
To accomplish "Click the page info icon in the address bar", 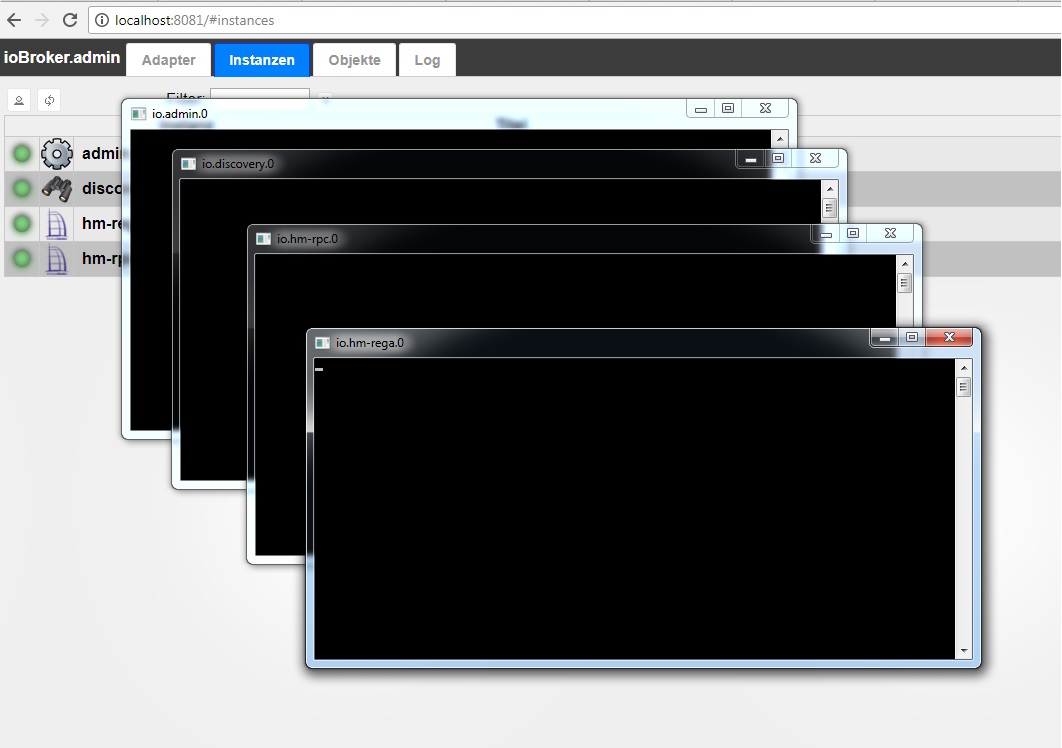I will 100,19.
